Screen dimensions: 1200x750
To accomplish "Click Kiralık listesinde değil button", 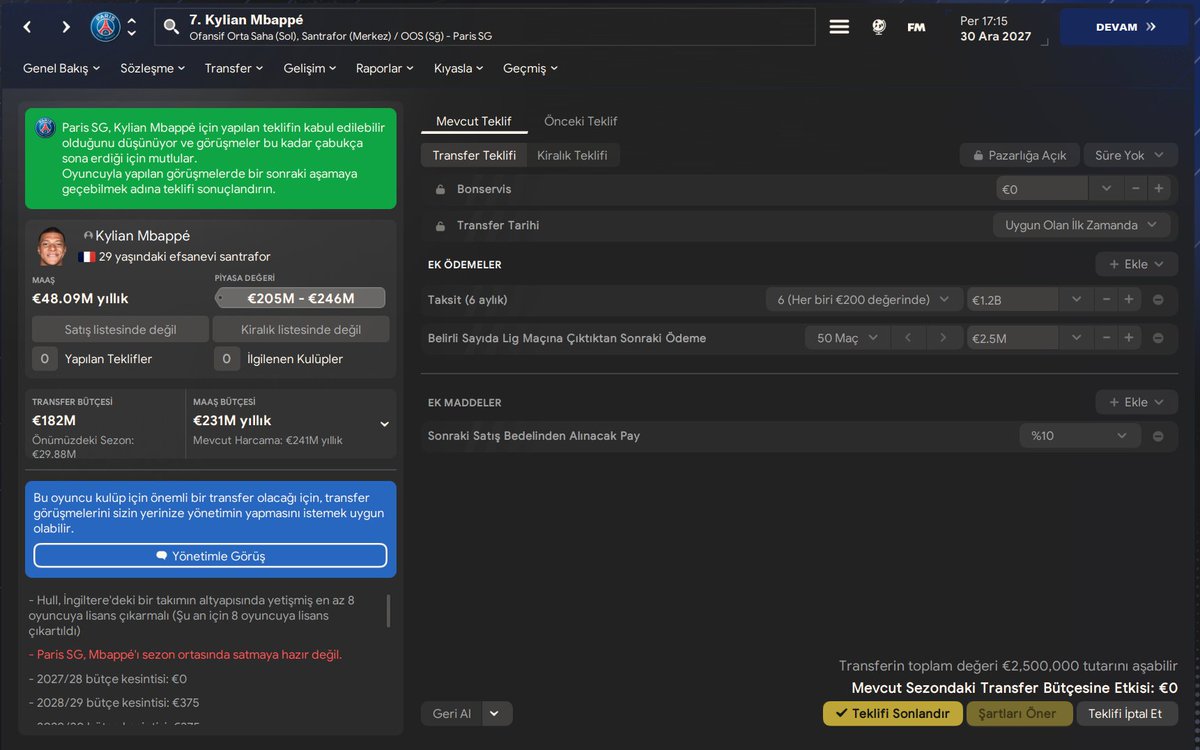I will click(x=301, y=329).
